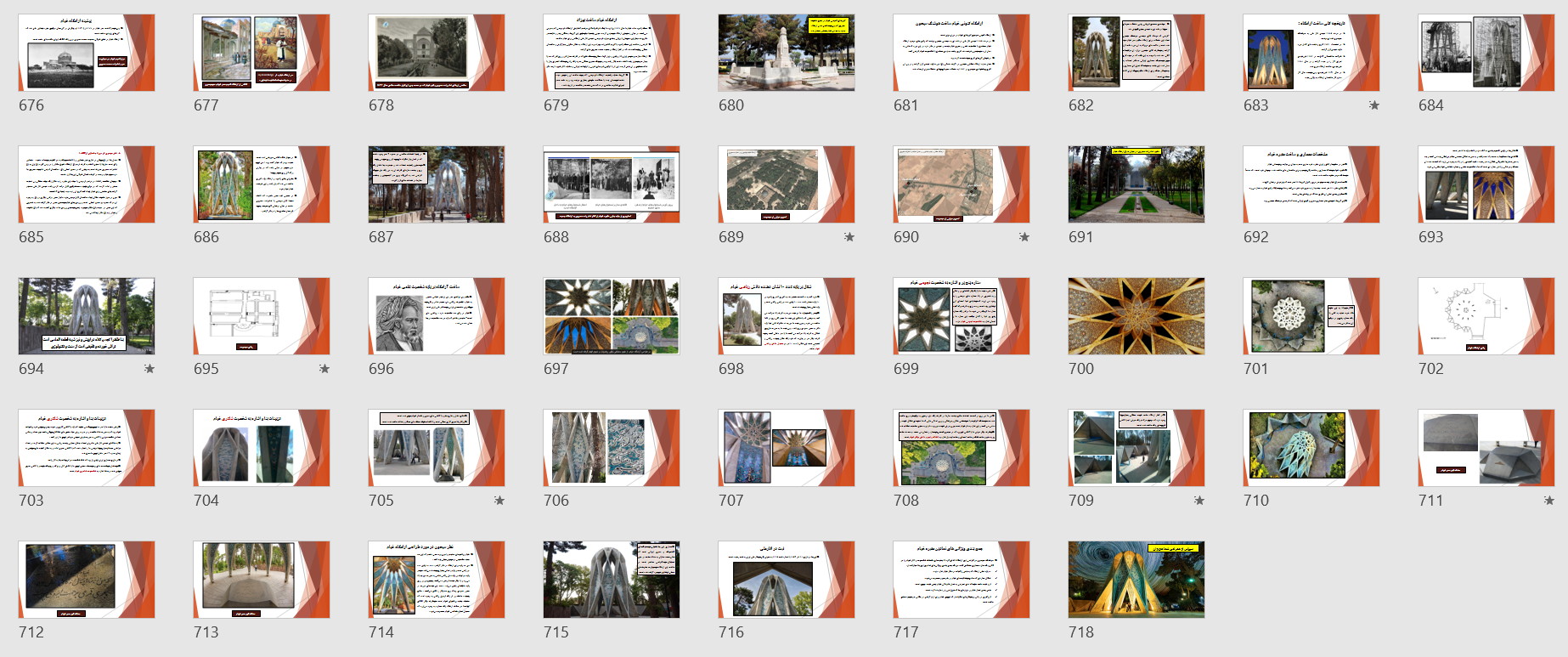Select slide 688 with the historic group photos
The width and height of the screenshot is (1568, 657).
[611, 184]
